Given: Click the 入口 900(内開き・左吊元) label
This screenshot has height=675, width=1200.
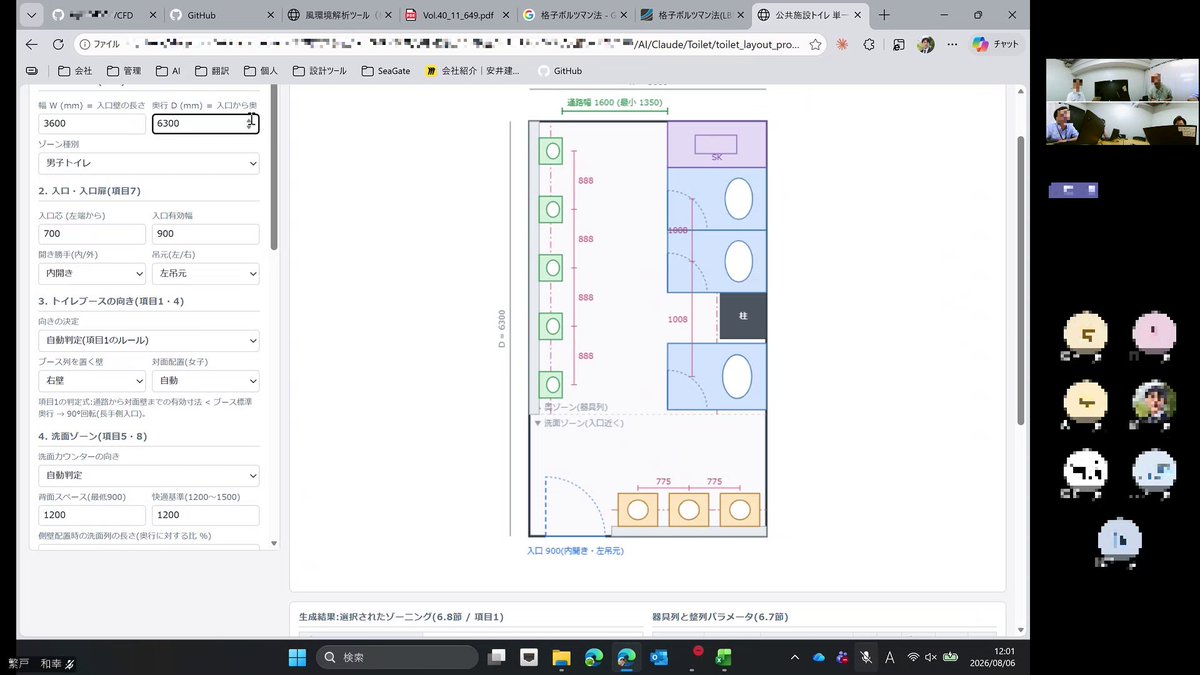Looking at the screenshot, I should pyautogui.click(x=575, y=550).
